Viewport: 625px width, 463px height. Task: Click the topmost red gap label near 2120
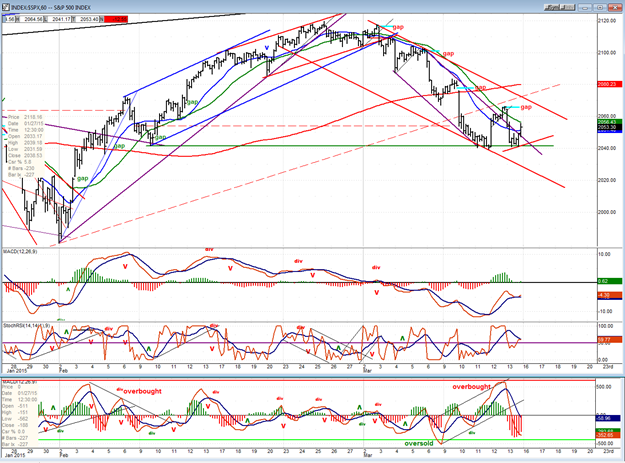coord(398,27)
